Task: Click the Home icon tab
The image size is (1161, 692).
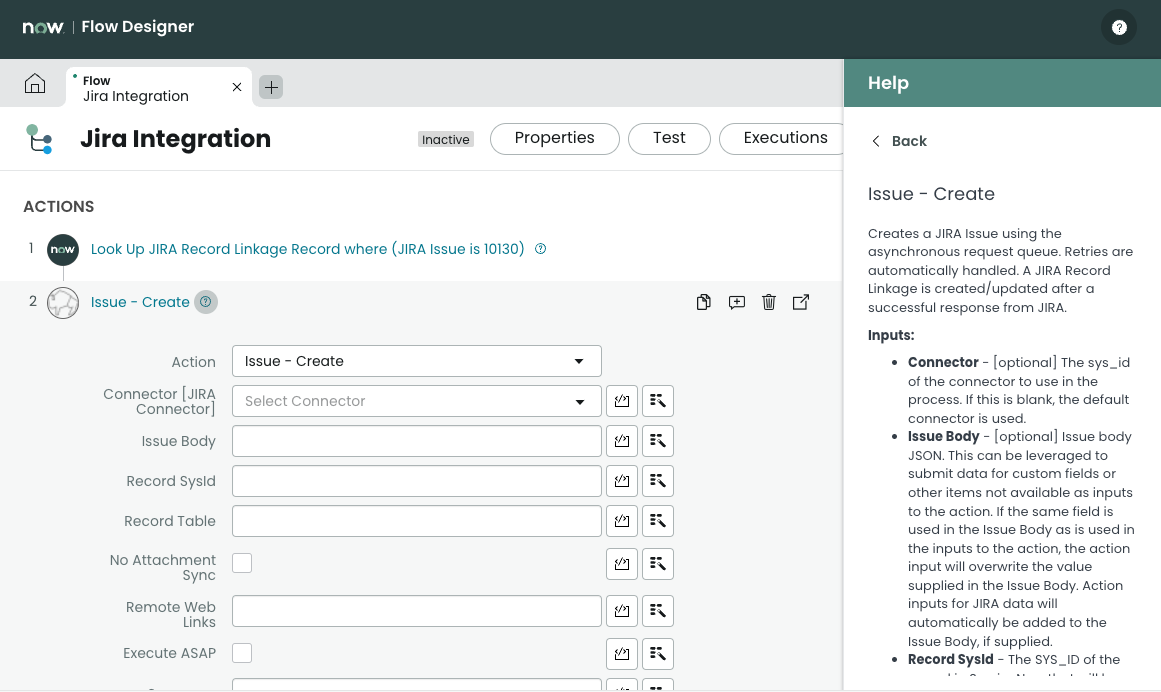Action: pos(35,85)
